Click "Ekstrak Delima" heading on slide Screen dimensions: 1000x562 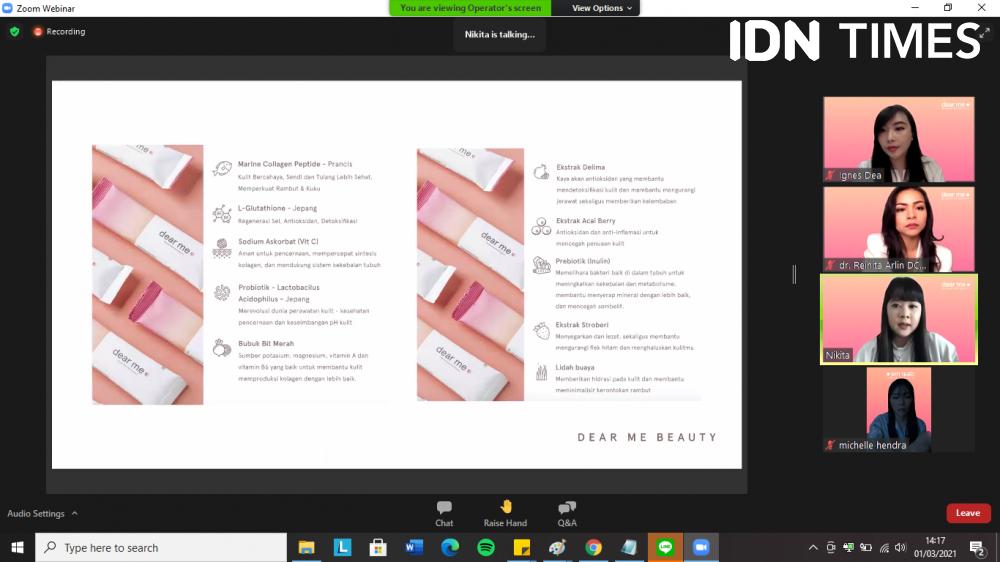[x=580, y=167]
